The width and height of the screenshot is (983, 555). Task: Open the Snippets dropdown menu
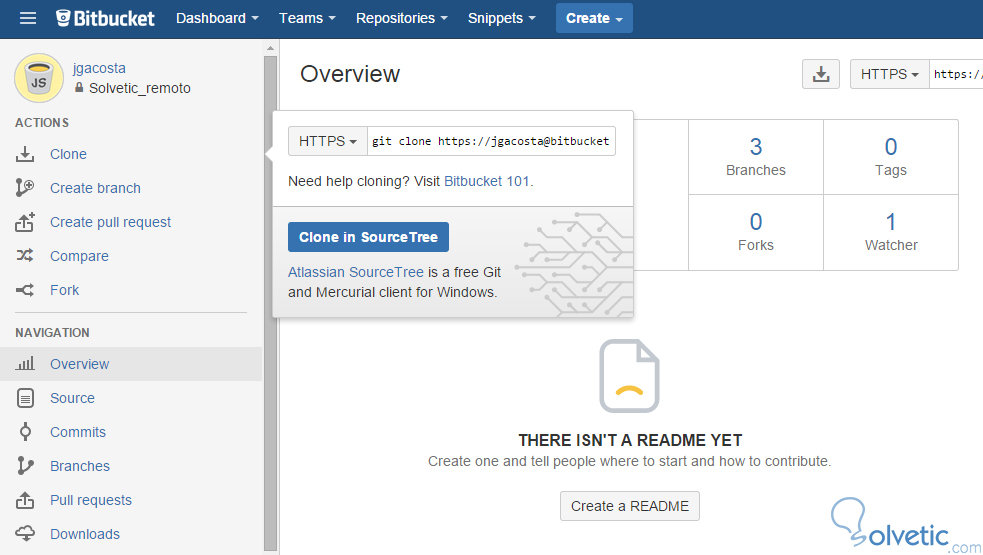pyautogui.click(x=502, y=18)
